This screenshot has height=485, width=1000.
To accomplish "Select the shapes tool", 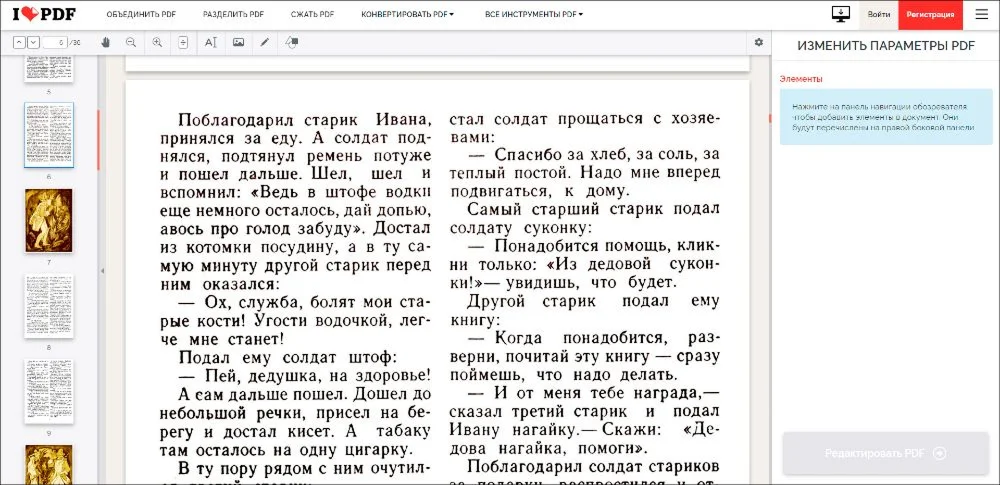I will [x=293, y=42].
